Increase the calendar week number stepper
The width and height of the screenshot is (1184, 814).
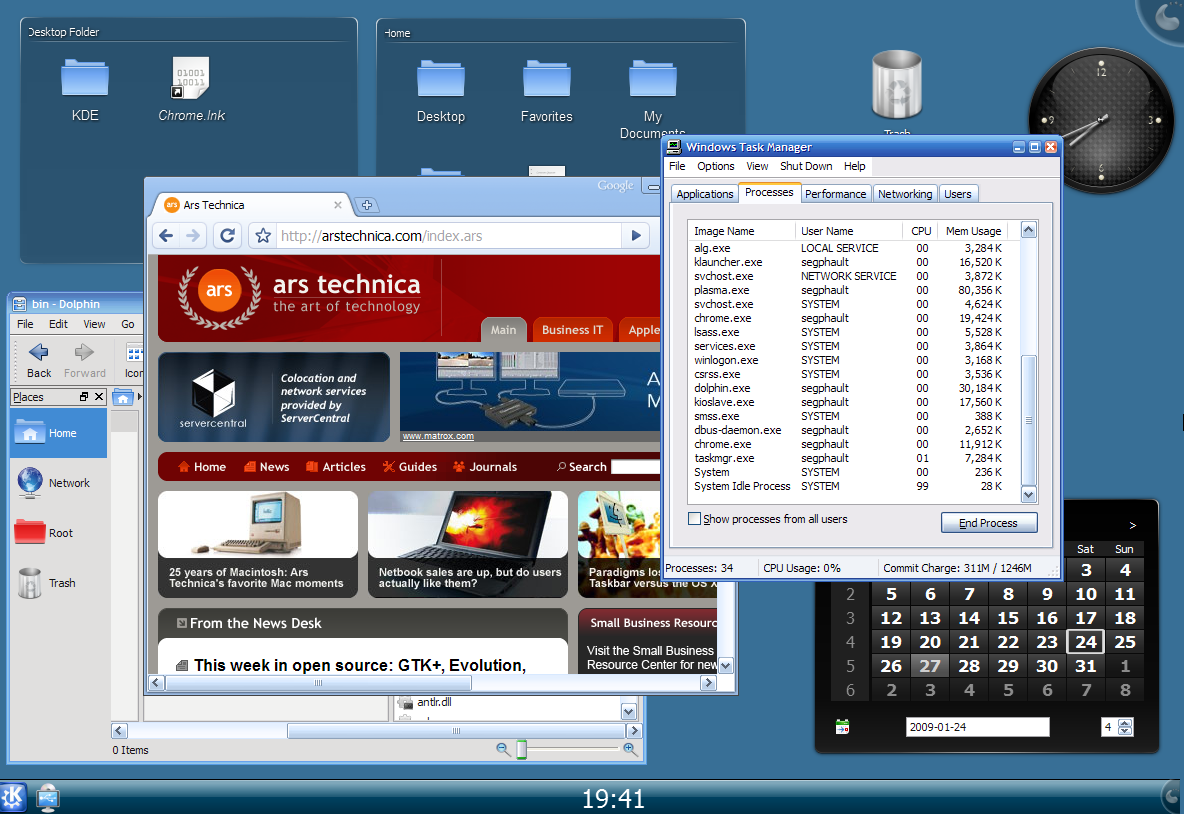click(x=1125, y=723)
